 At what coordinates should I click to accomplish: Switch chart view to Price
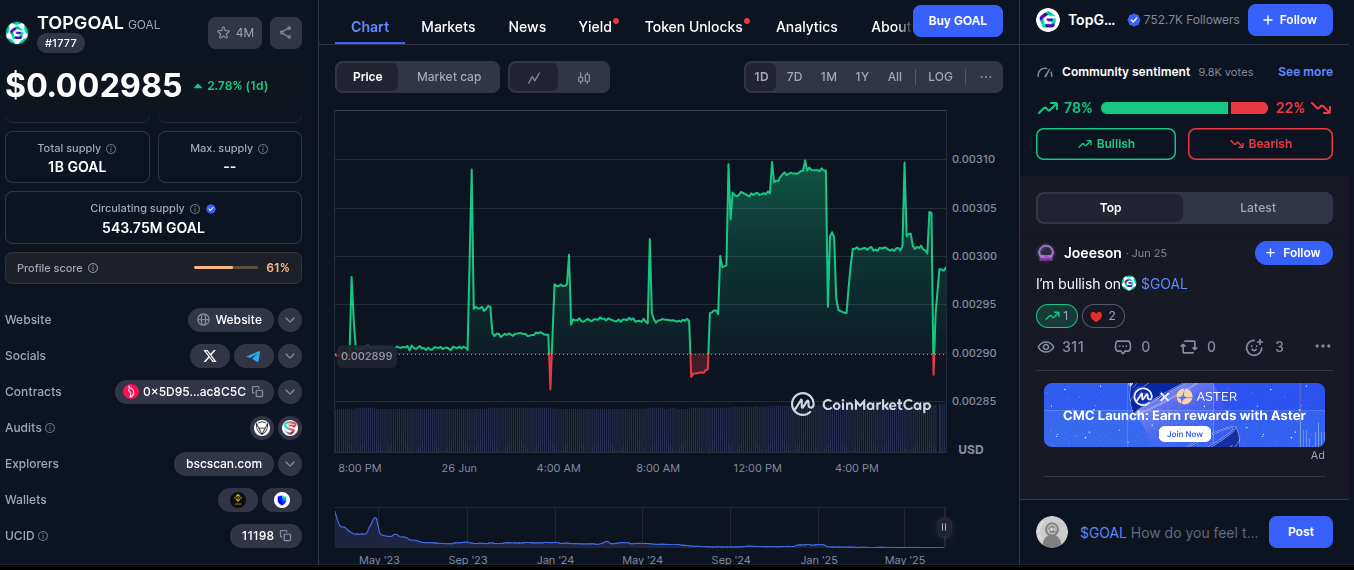click(x=368, y=77)
